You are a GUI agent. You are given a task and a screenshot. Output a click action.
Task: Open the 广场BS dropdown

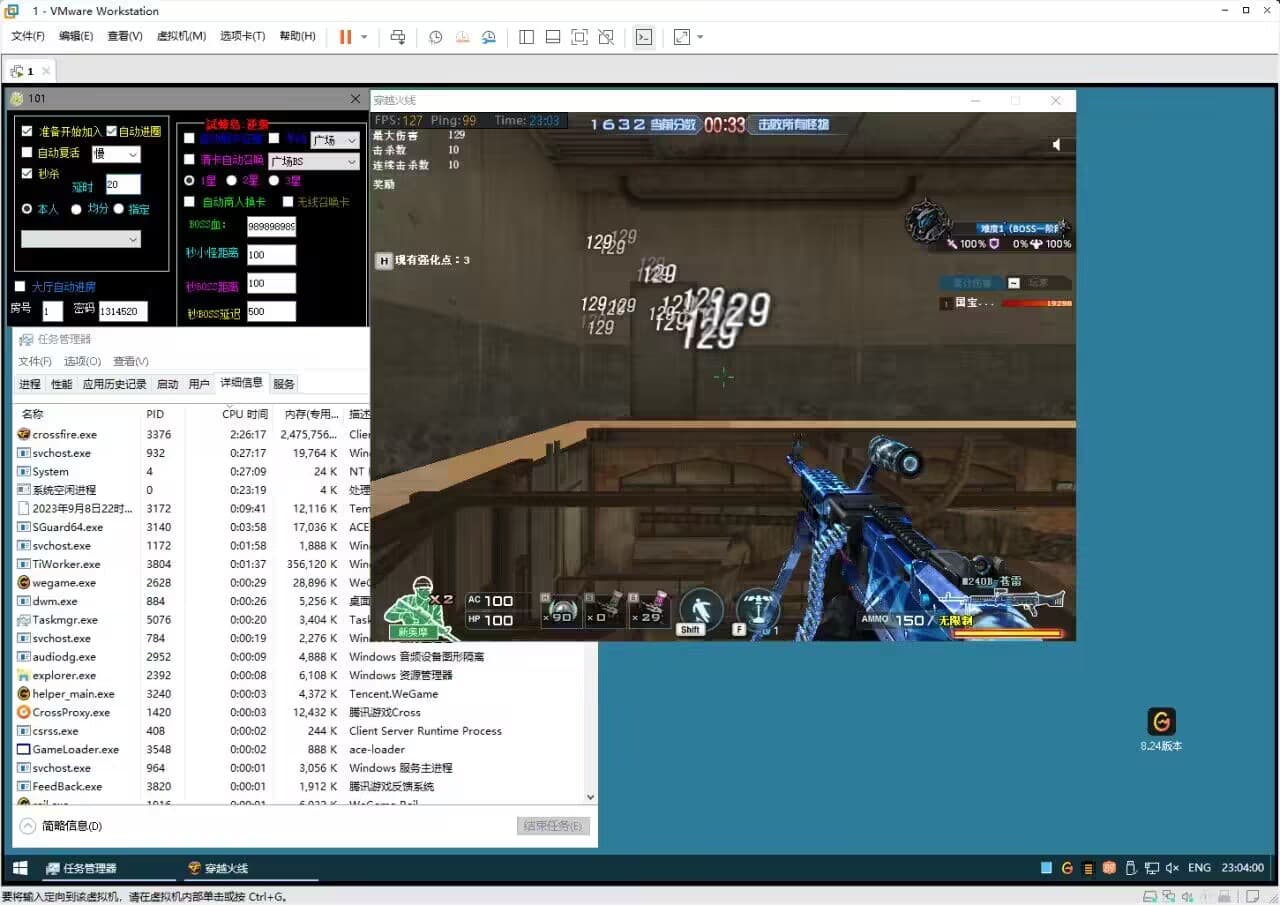[313, 161]
